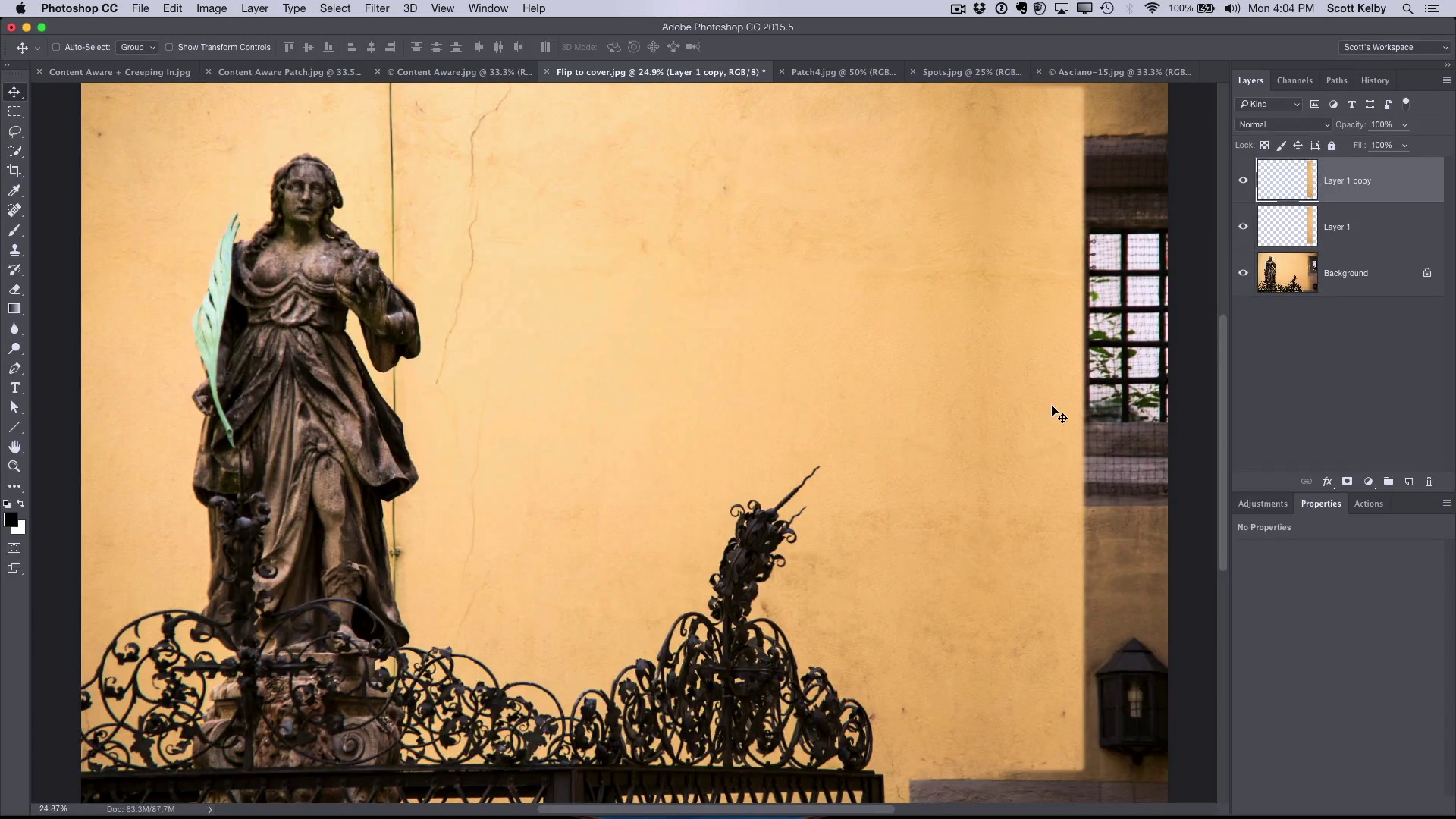This screenshot has width=1456, height=819.
Task: Open the Select menu
Action: [335, 8]
